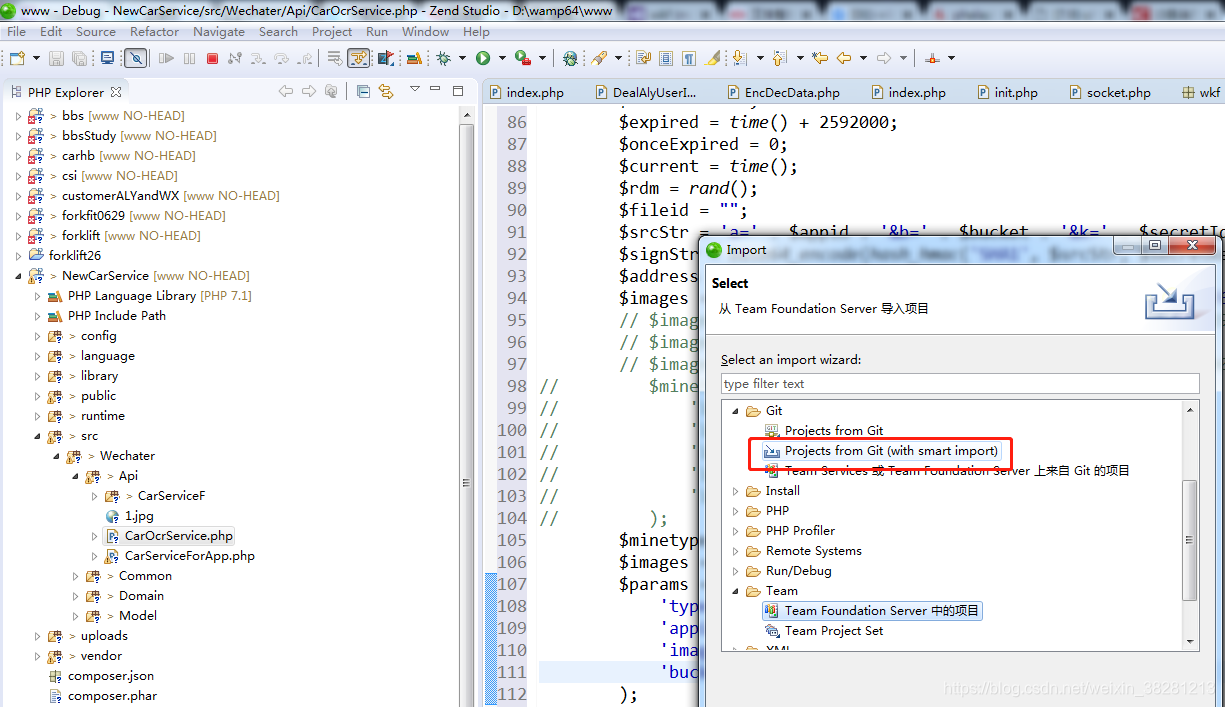Click the green Run icon
The width and height of the screenshot is (1225, 707).
tap(483, 58)
